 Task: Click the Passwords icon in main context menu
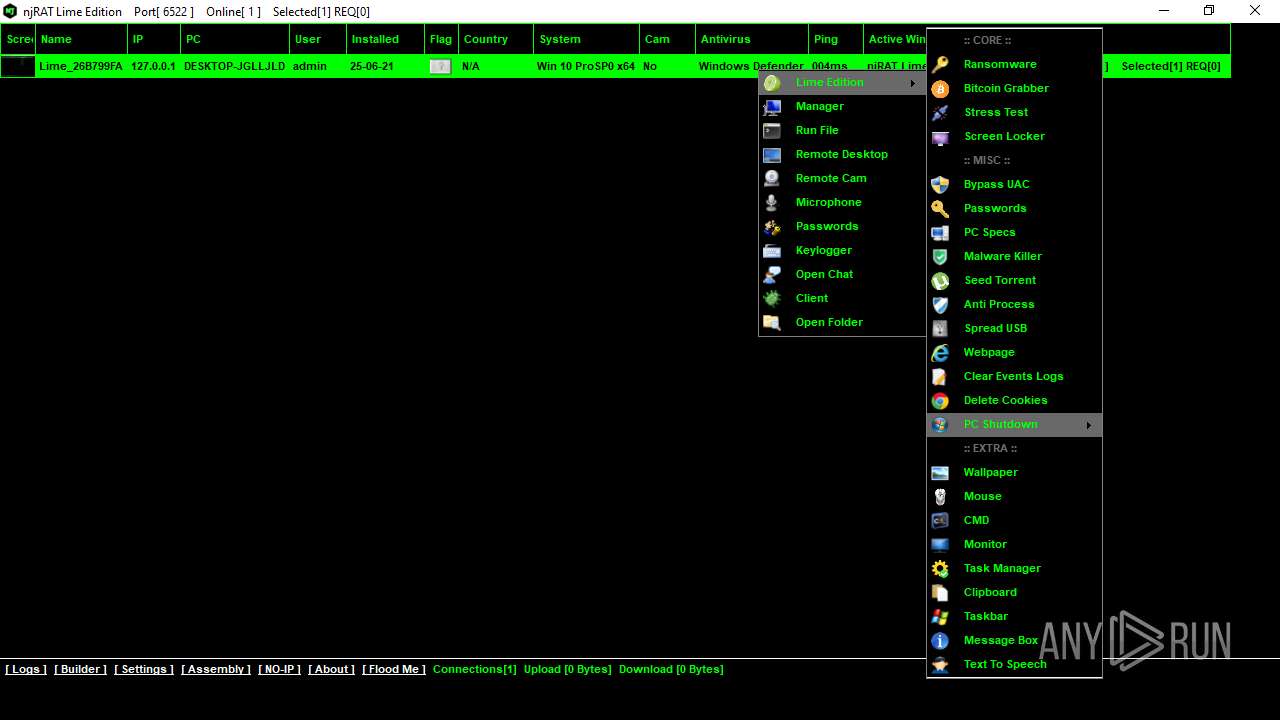click(x=772, y=226)
